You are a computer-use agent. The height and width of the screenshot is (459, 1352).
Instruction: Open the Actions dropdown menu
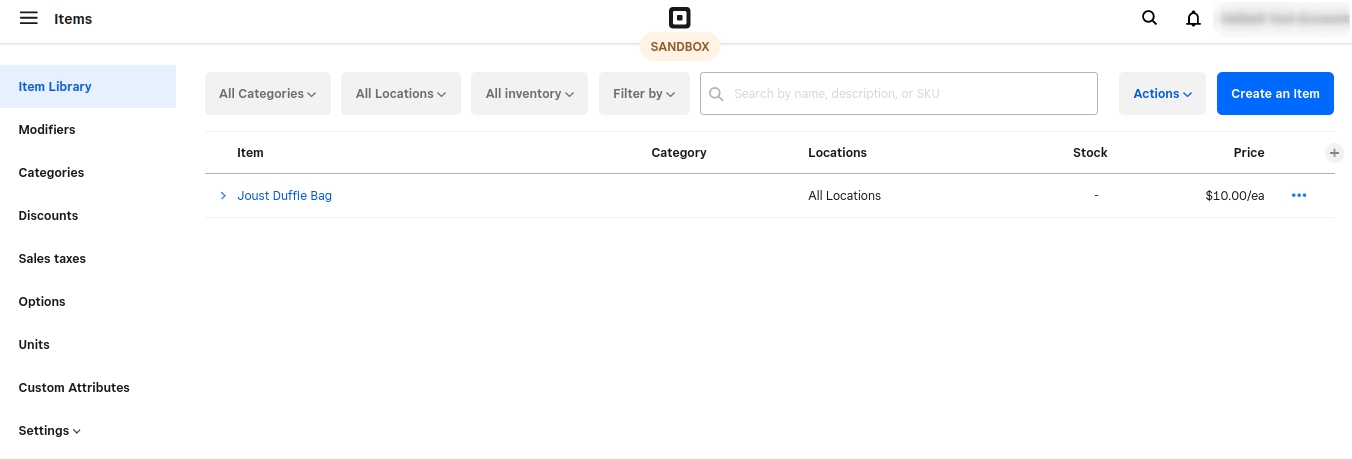pos(1162,94)
